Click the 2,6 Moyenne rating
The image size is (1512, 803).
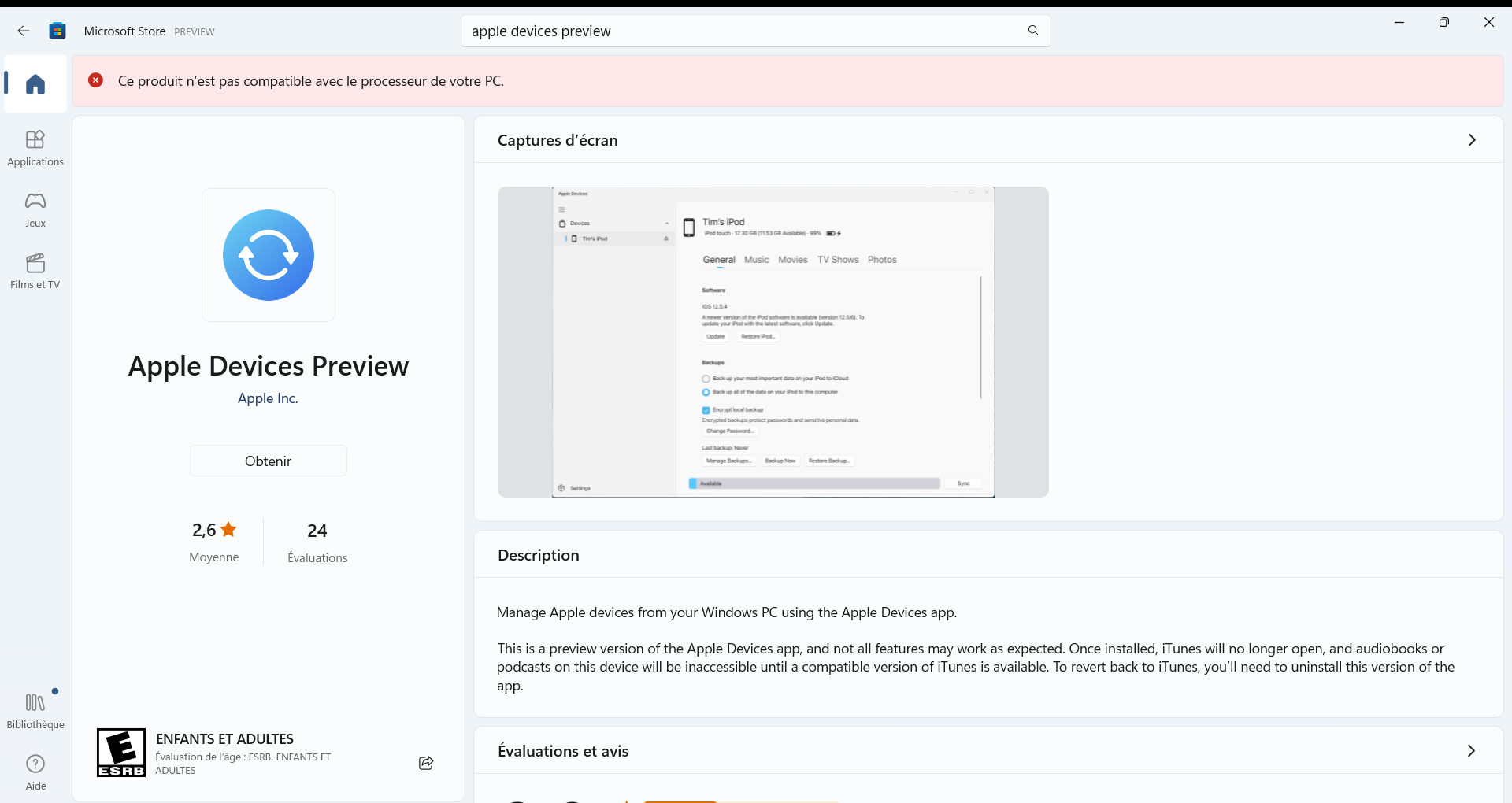214,542
